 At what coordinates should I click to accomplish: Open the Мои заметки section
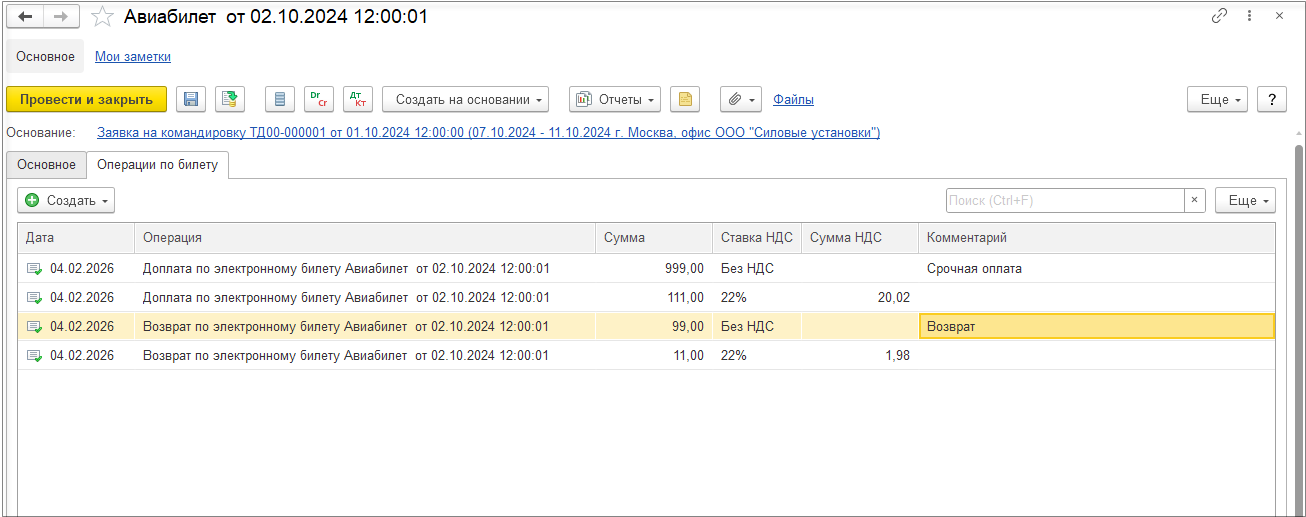133,57
